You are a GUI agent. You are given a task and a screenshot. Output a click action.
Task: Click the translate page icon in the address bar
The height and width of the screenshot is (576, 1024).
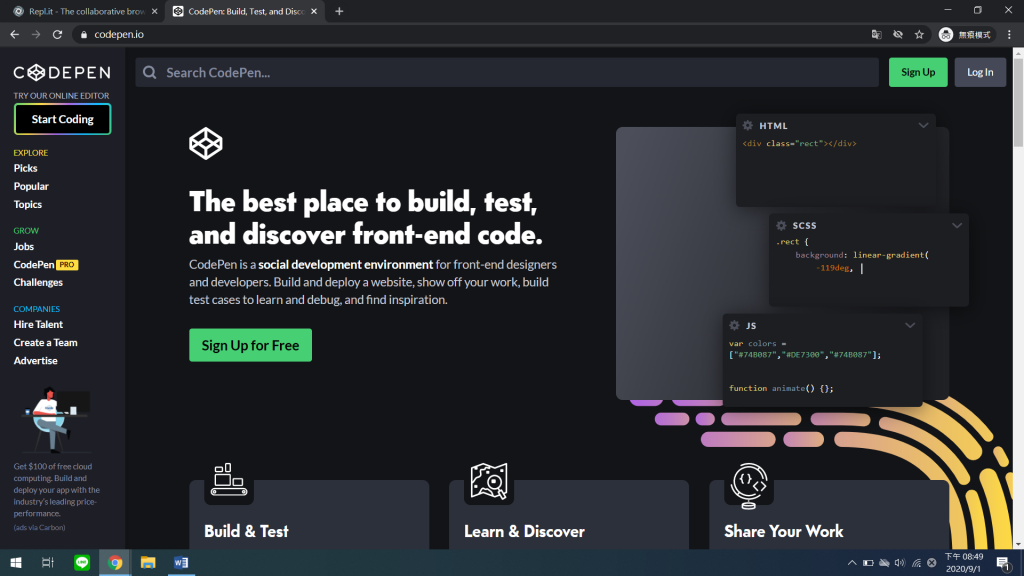[x=876, y=35]
